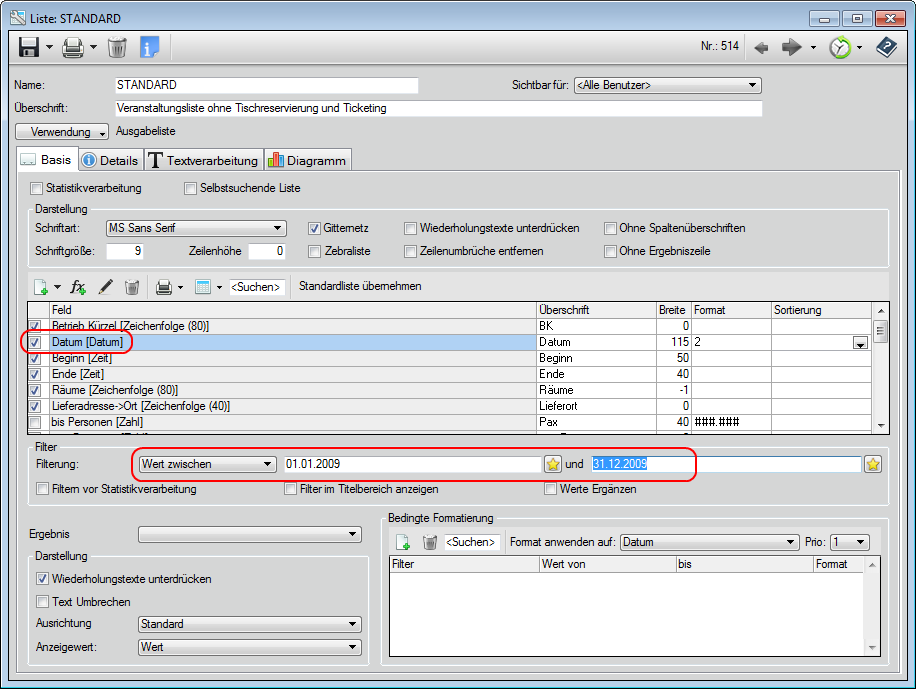The image size is (916, 689).
Task: Enable the Zebraliste checkbox
Action: point(315,251)
